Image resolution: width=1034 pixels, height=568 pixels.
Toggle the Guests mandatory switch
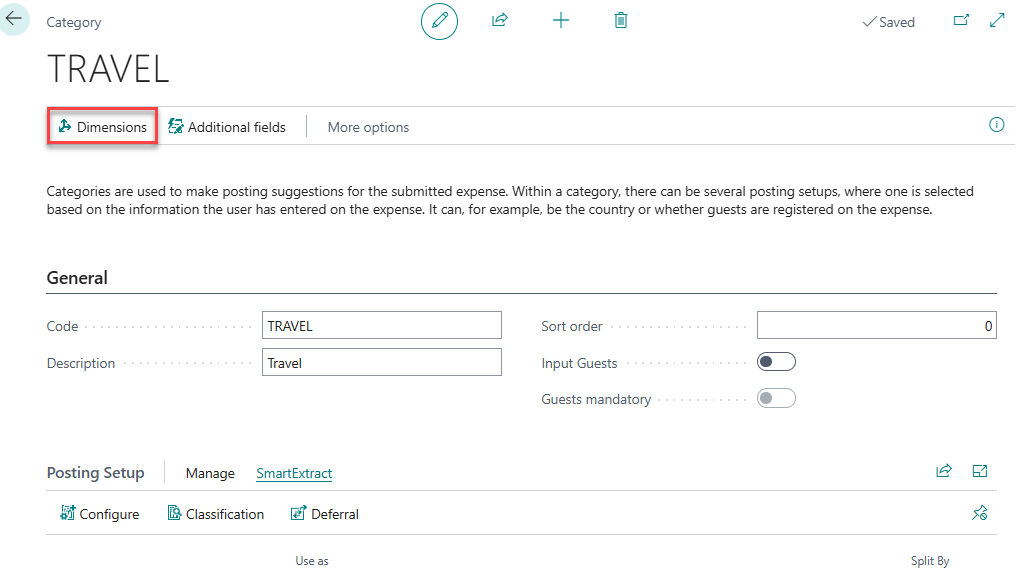(776, 399)
